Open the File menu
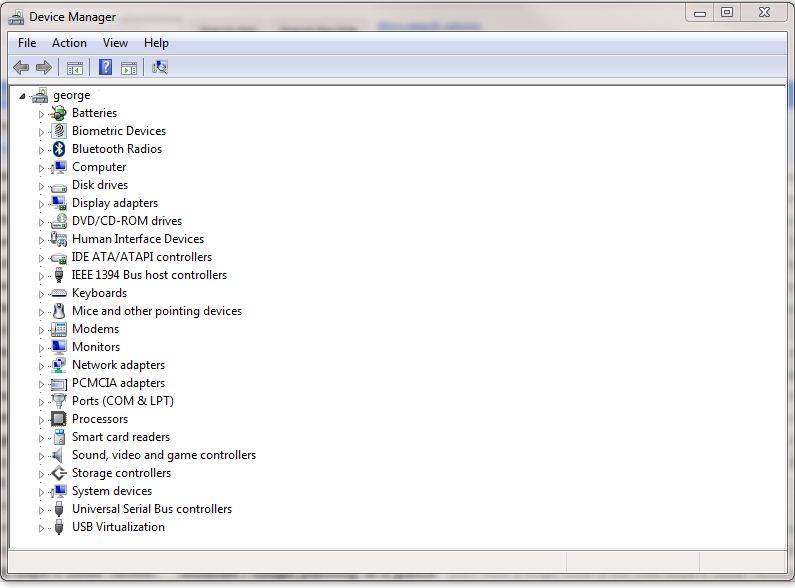This screenshot has width=795, height=588. tap(27, 43)
